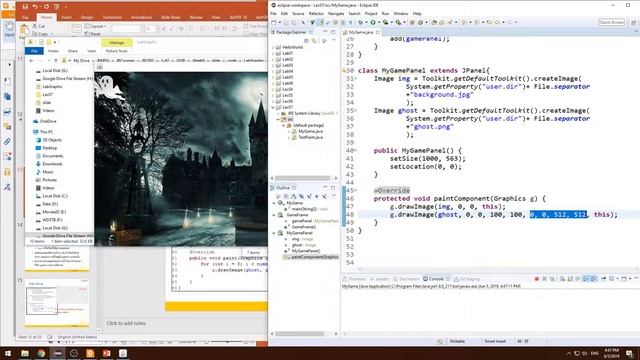This screenshot has height=360, width=640.
Task: Open the Eclipse Window menu
Action: point(400,13)
